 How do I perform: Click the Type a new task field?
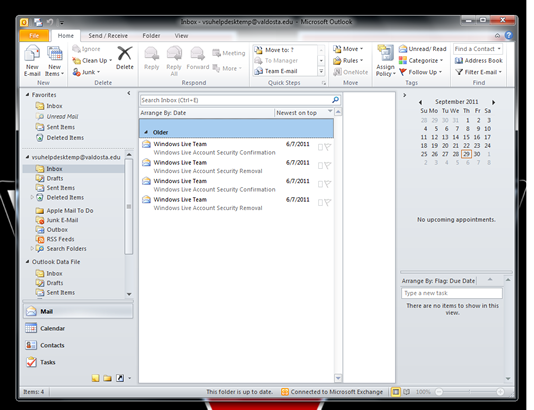point(452,293)
